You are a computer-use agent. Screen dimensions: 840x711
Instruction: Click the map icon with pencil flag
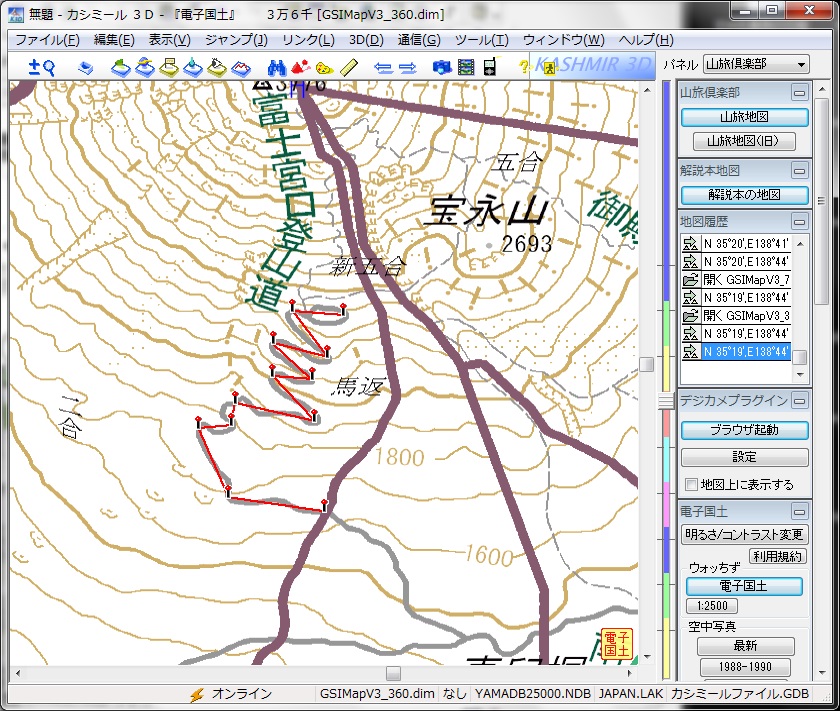point(217,68)
